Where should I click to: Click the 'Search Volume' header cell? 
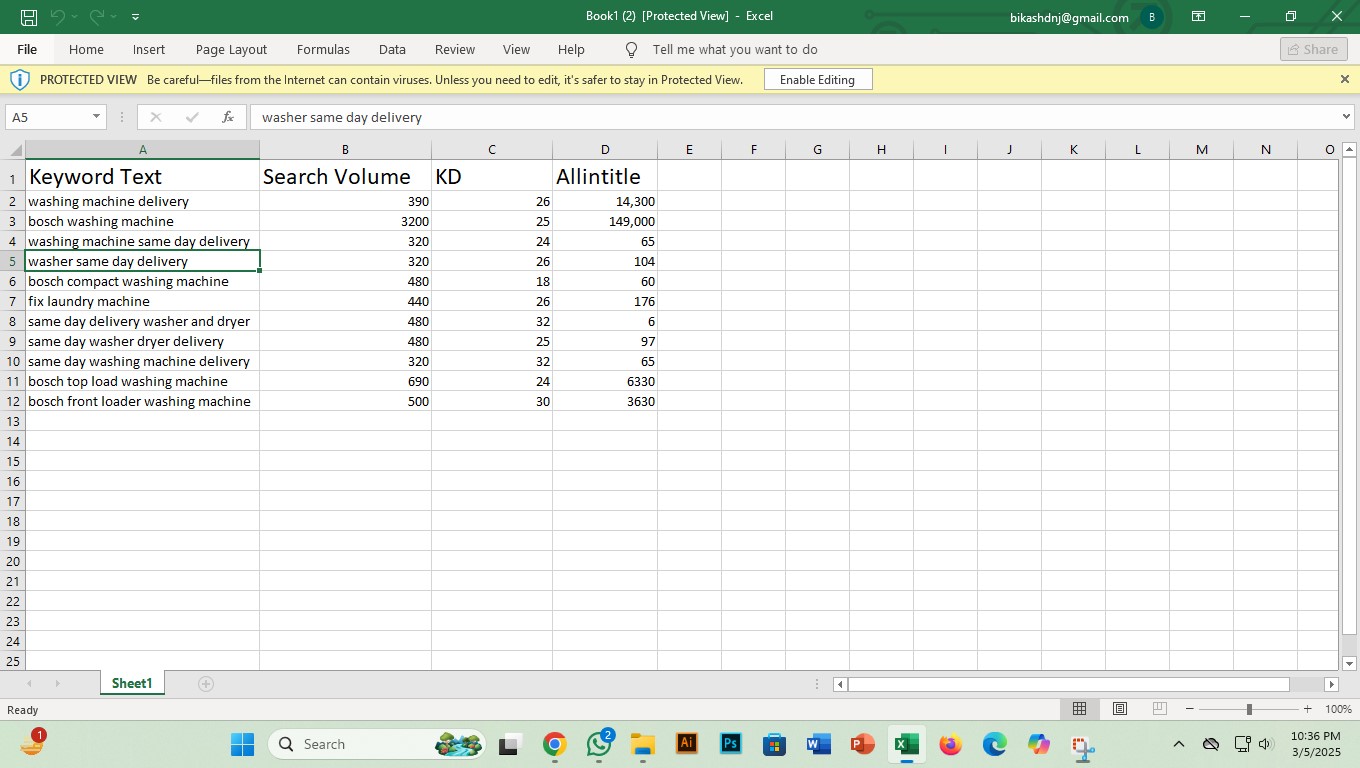pos(345,176)
